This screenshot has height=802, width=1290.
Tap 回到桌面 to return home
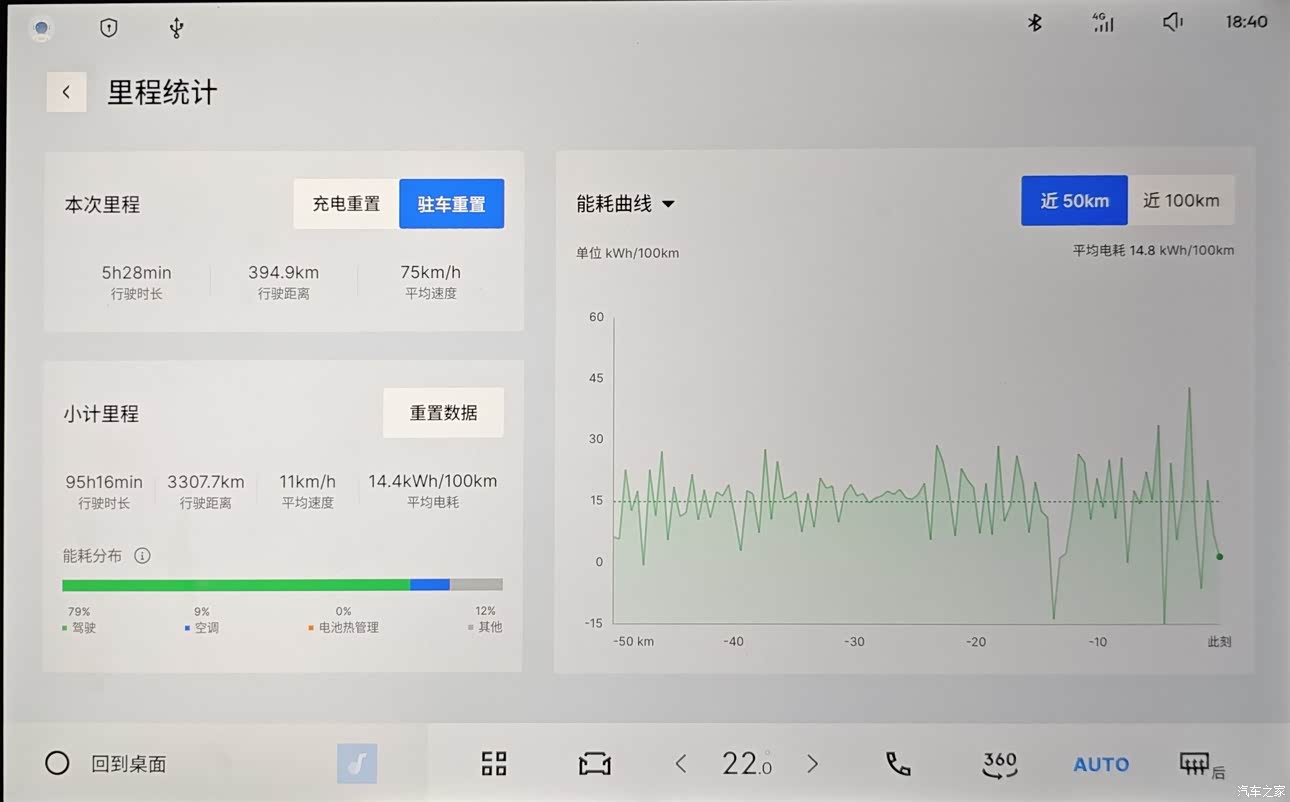click(108, 764)
